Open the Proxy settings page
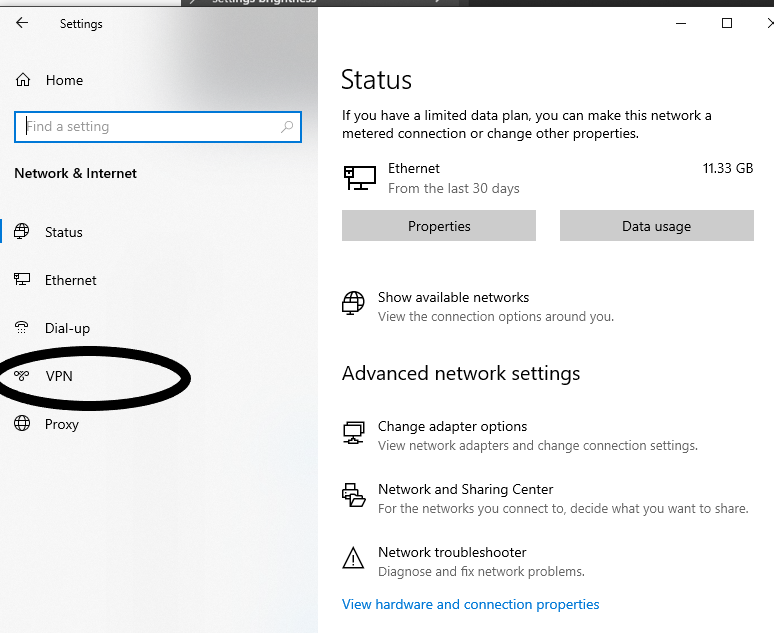Image resolution: width=774 pixels, height=633 pixels. point(61,424)
